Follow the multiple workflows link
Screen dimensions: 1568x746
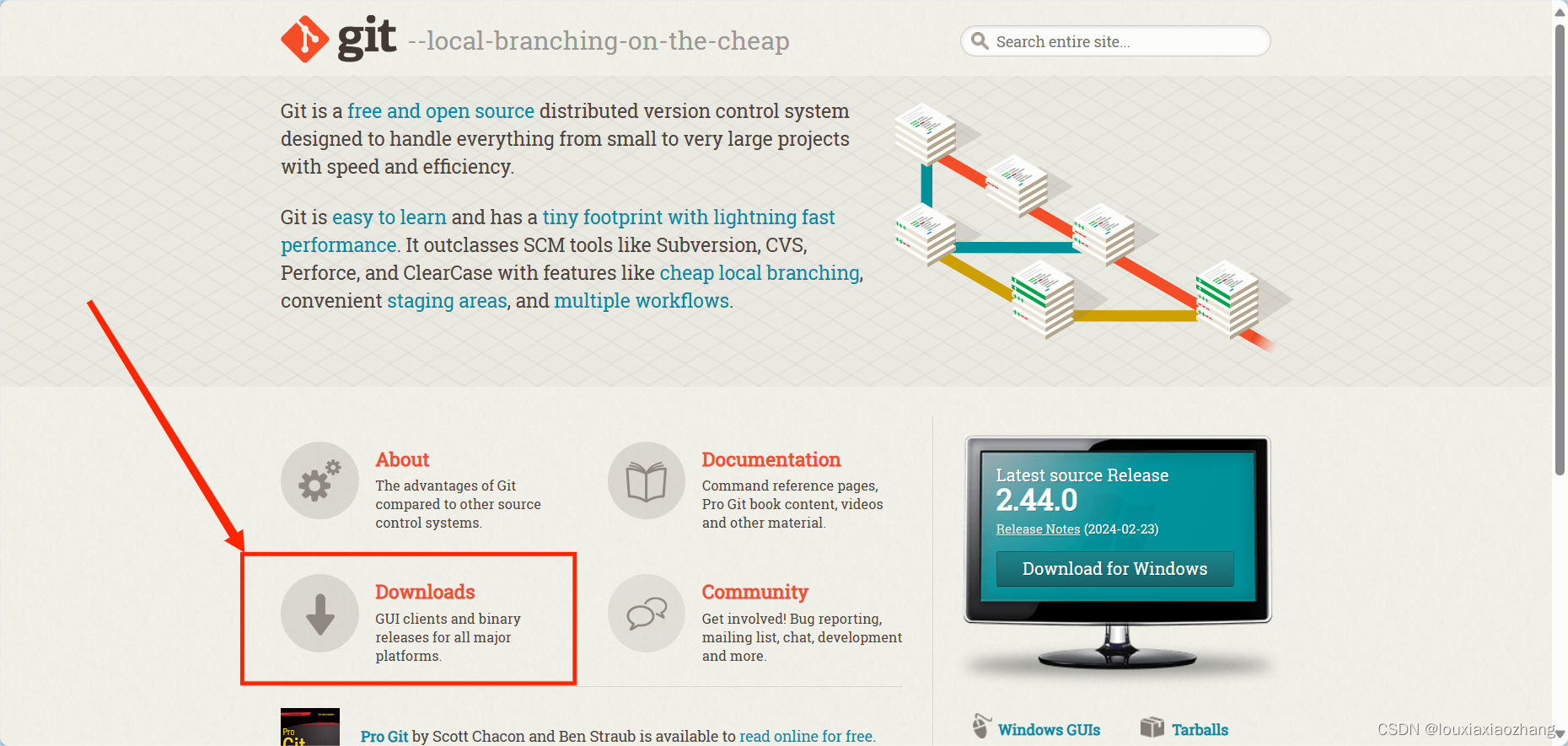pyautogui.click(x=642, y=301)
